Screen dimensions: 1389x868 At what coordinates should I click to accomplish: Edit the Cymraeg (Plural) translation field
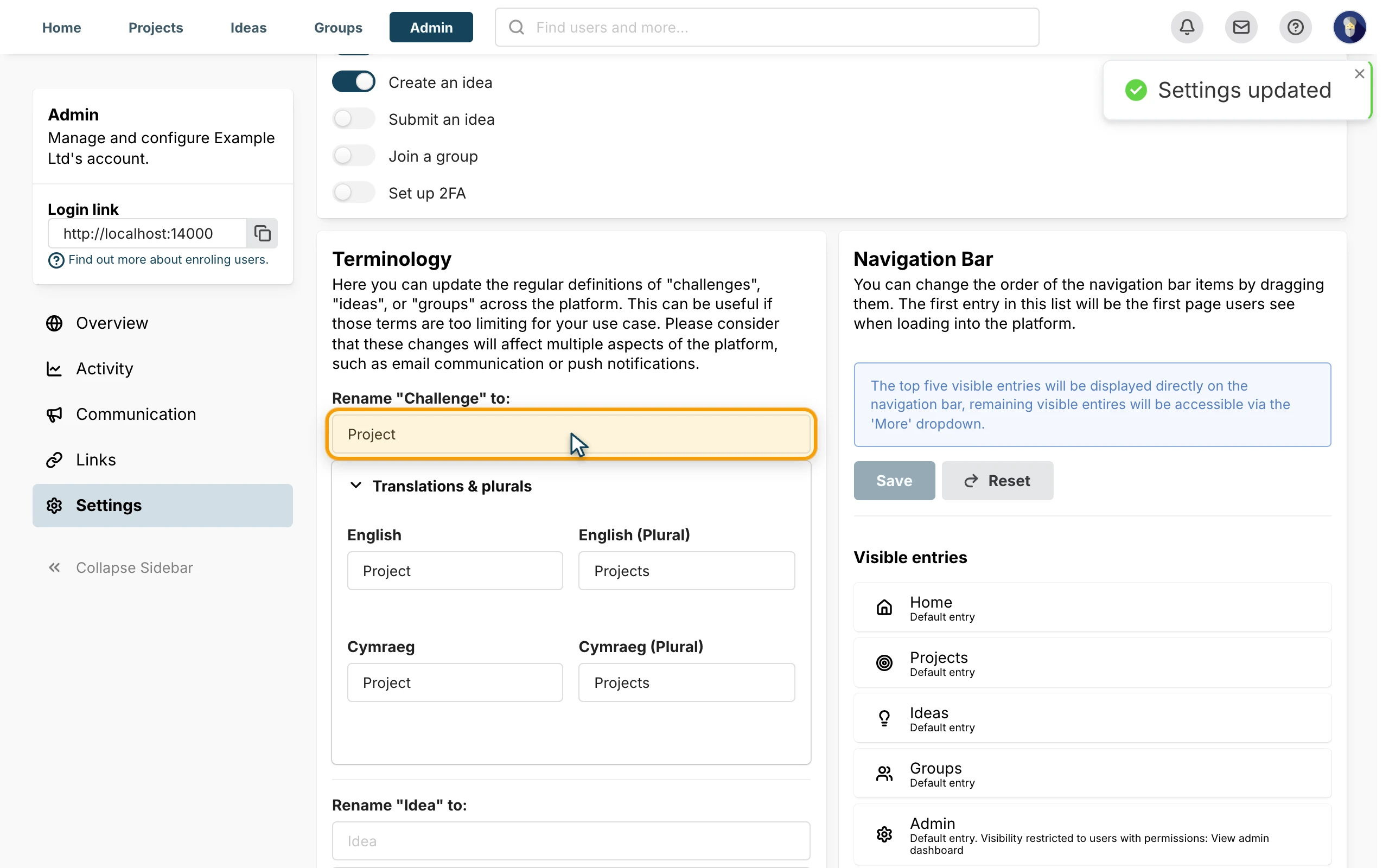pos(686,682)
